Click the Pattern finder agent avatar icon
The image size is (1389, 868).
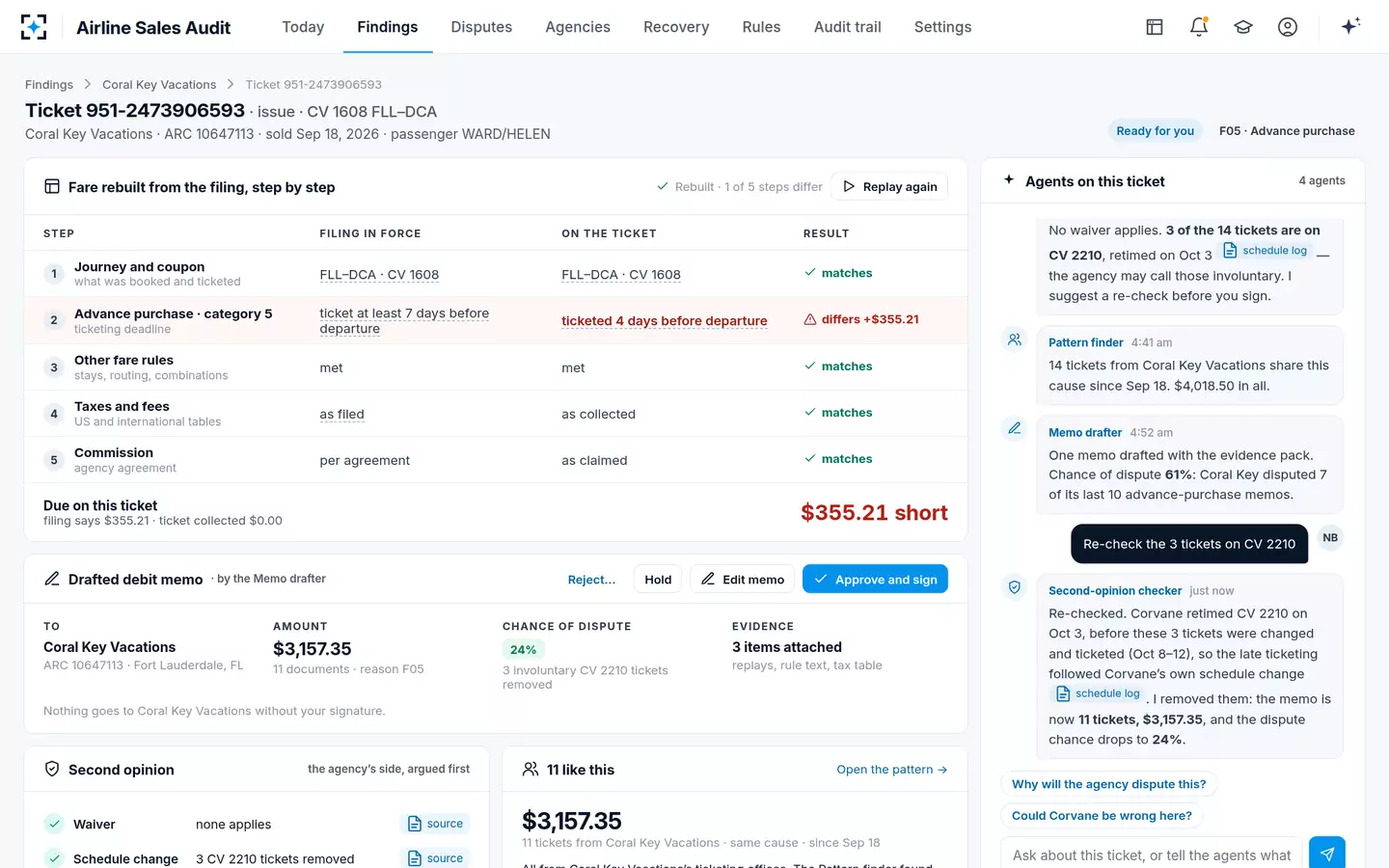click(x=1015, y=339)
